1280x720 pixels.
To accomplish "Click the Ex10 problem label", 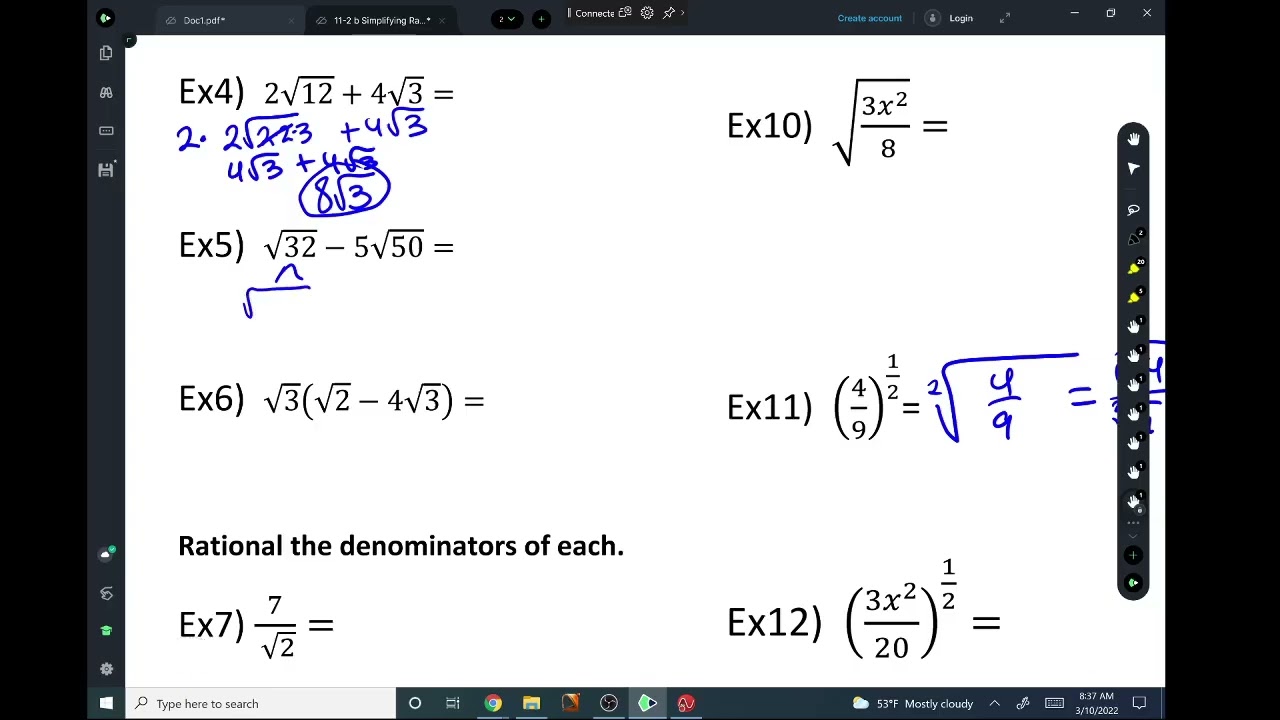I will [x=769, y=126].
